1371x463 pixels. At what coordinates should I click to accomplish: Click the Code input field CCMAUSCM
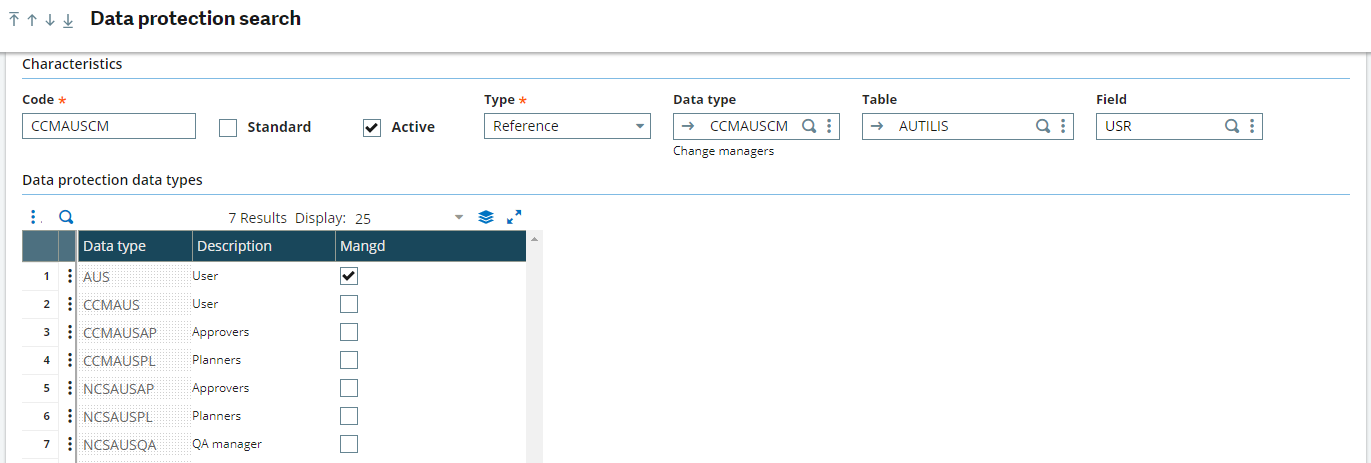(x=109, y=126)
